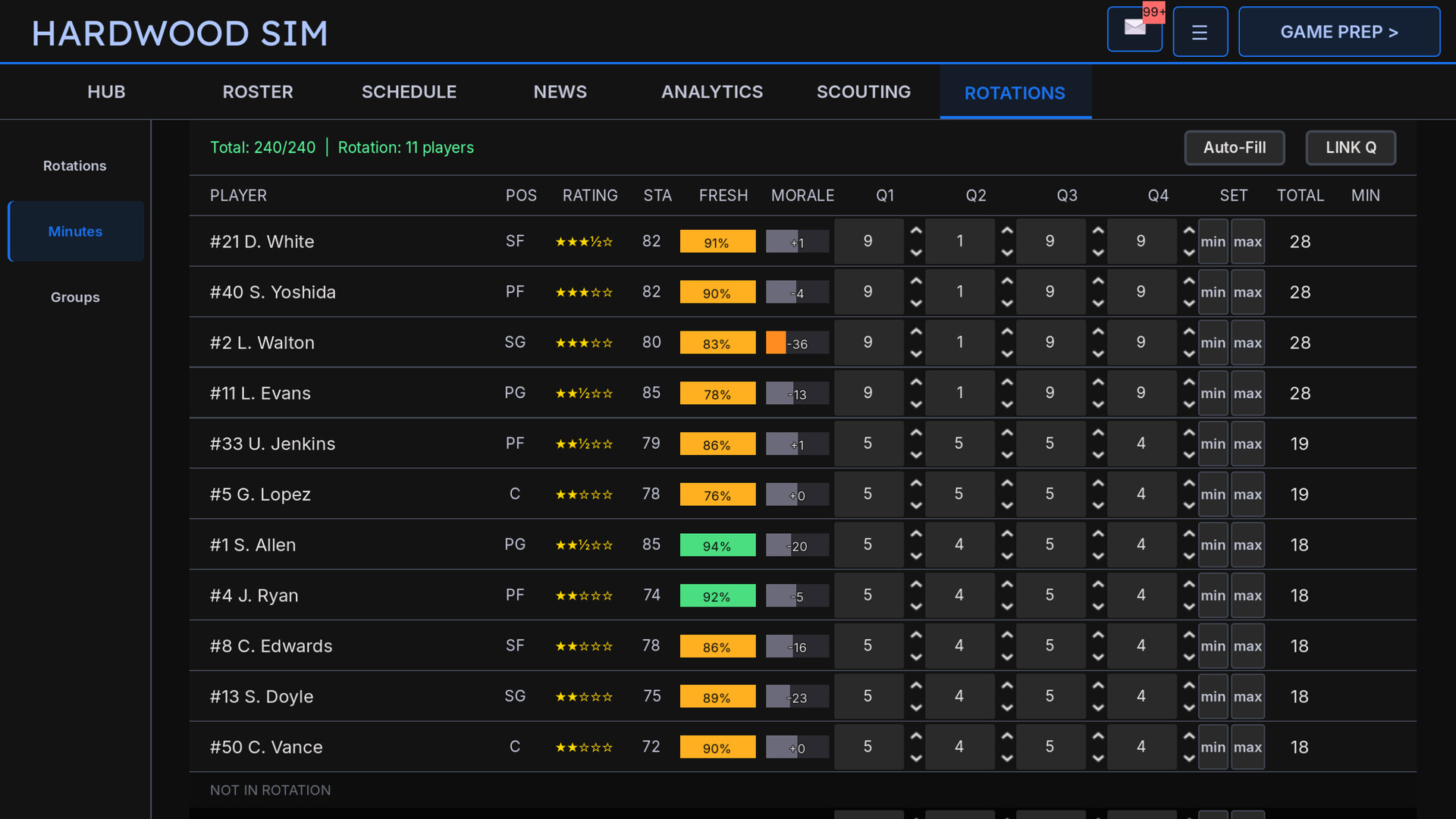Increase U. Jenkins' Q2 minutes arrow
The image size is (1456, 819).
(1007, 433)
